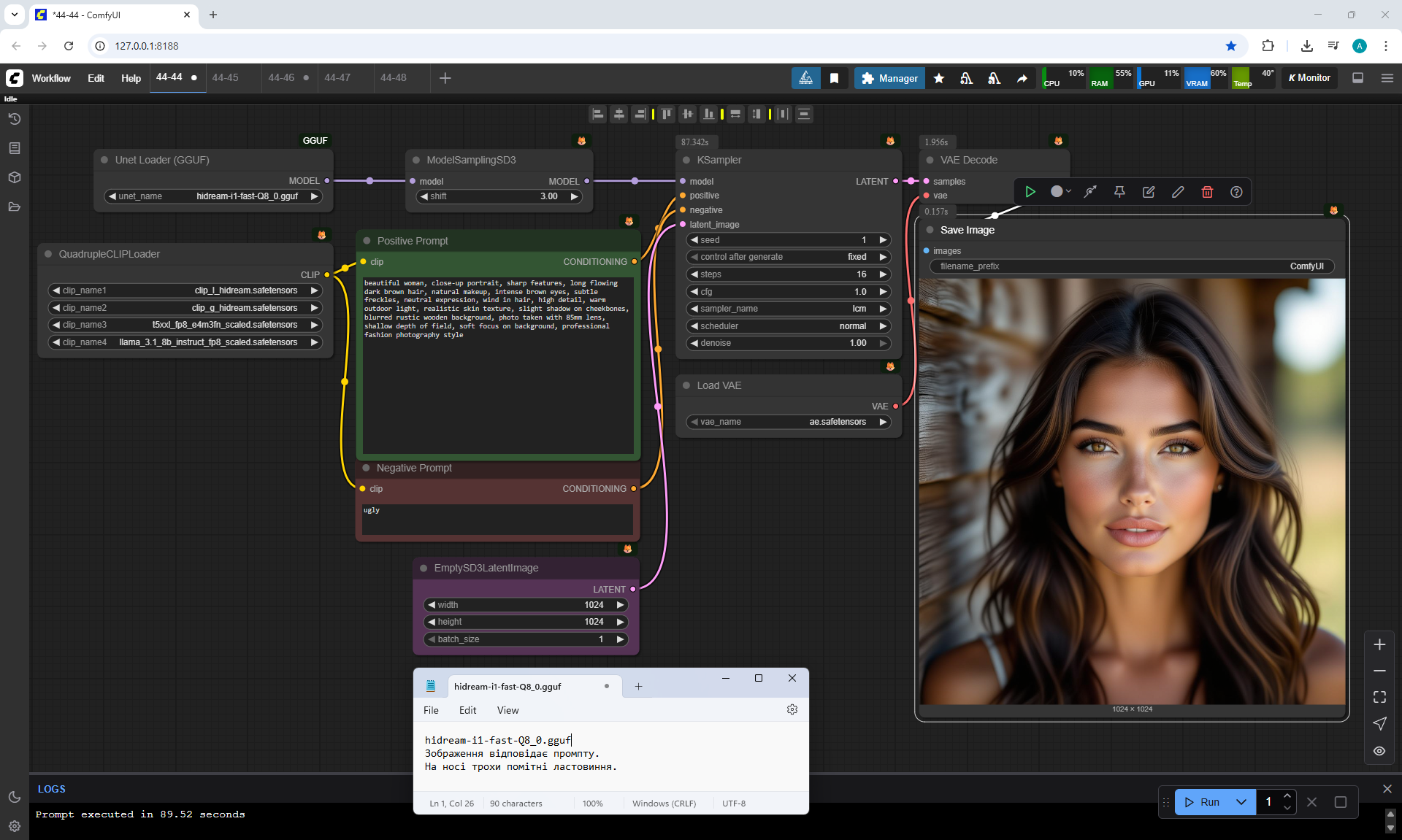
Task: Delete the selected node with trash icon
Action: (1207, 192)
